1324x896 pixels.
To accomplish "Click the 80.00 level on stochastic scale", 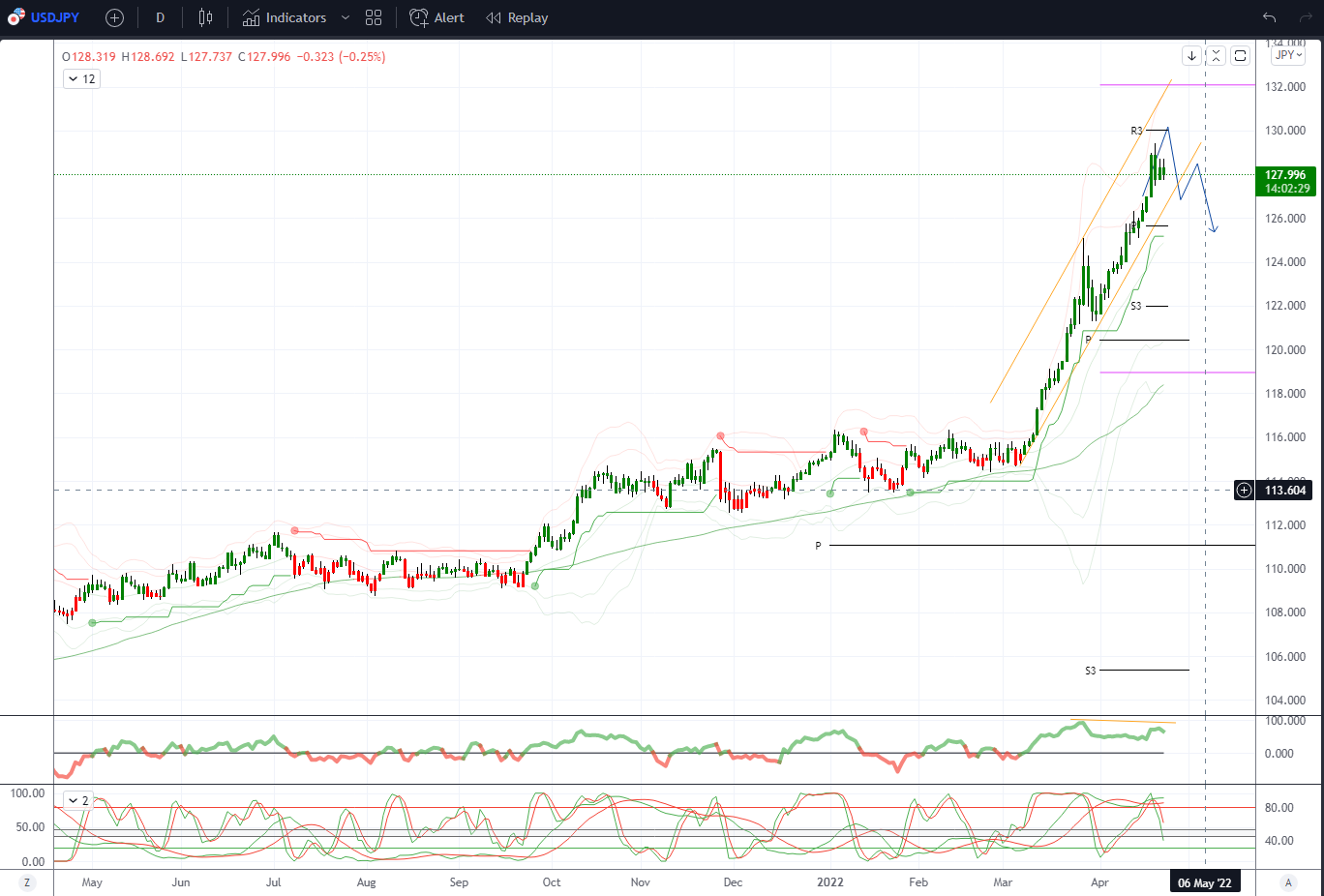I will (1279, 808).
